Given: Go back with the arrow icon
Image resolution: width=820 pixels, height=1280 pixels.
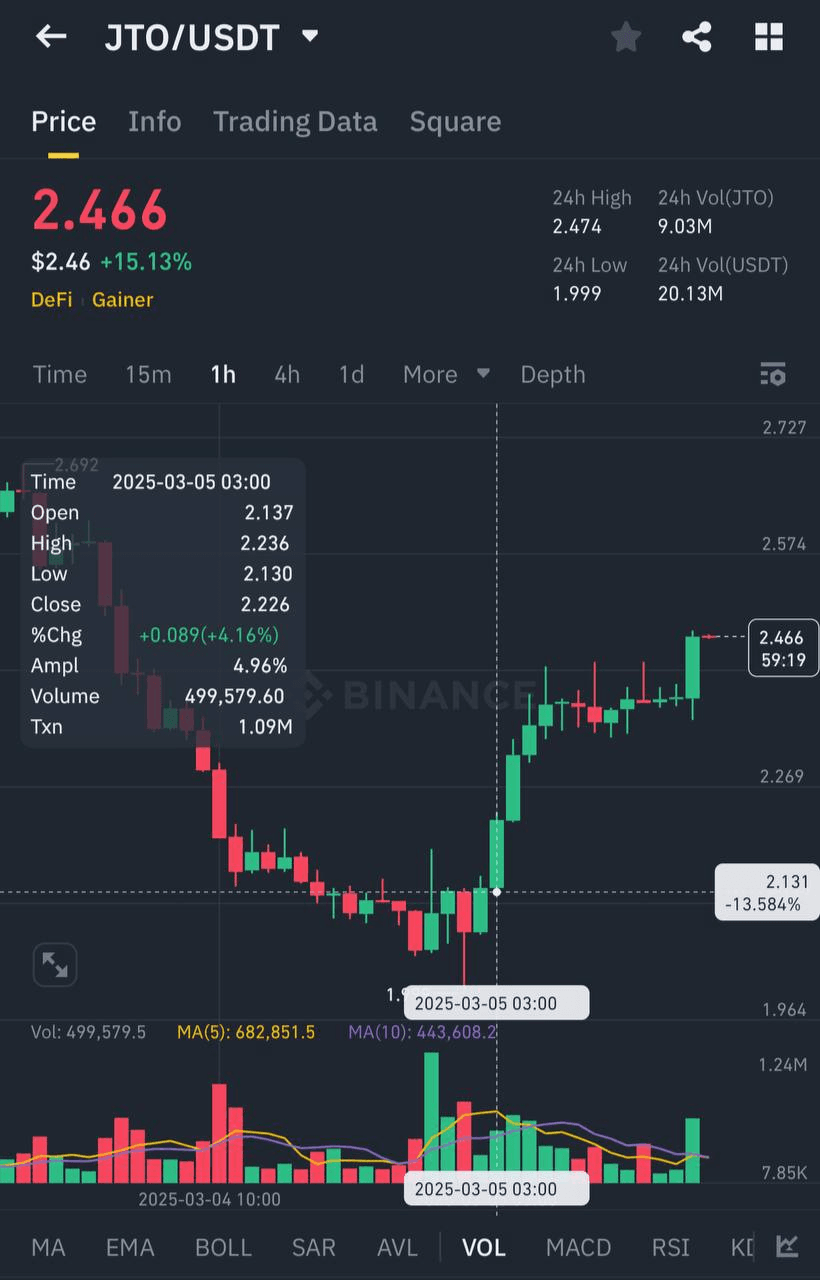Looking at the screenshot, I should click(50, 37).
